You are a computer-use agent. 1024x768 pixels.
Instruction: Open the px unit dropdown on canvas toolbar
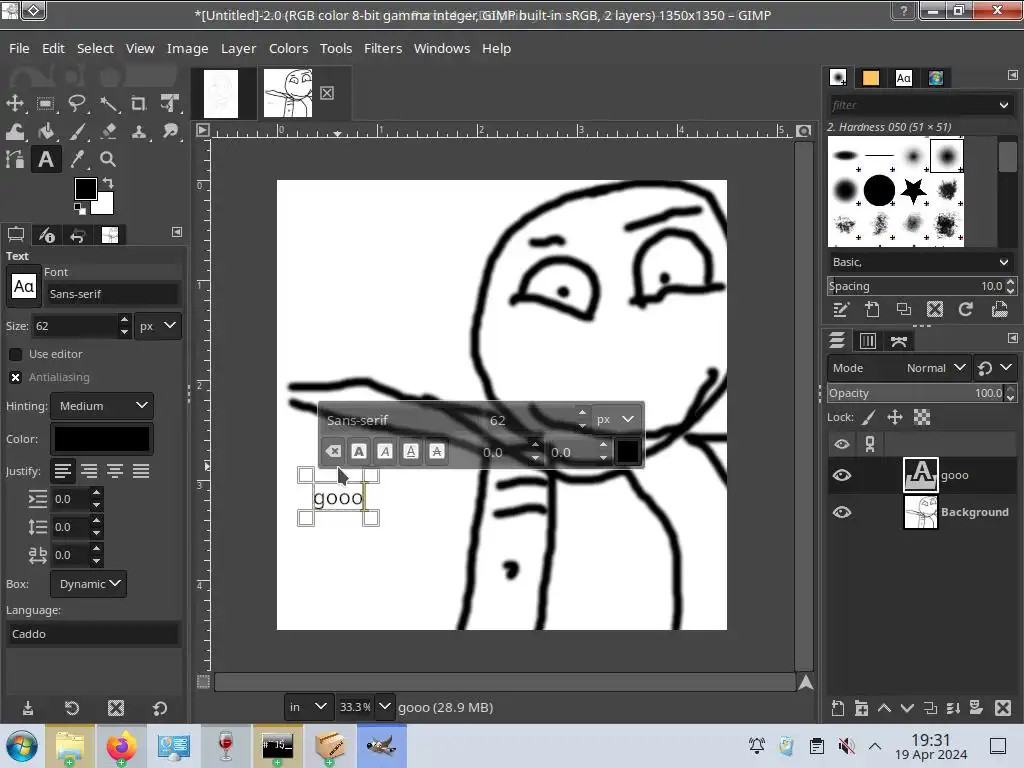tap(615, 419)
